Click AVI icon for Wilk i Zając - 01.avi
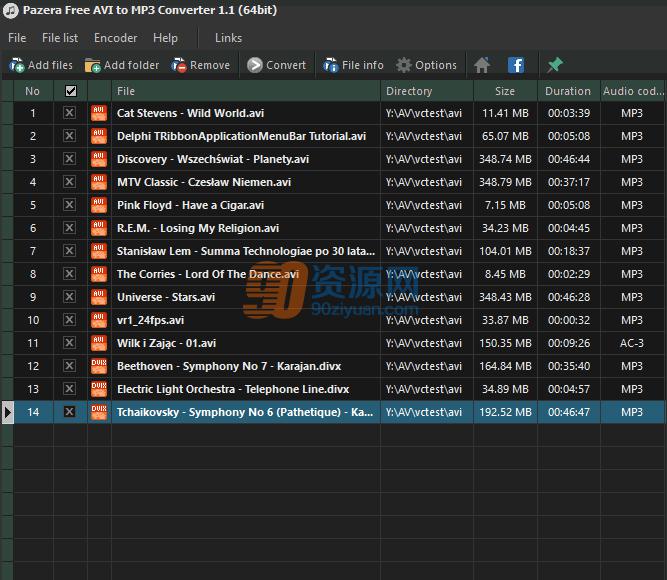Viewport: 667px width, 580px height. click(x=99, y=343)
